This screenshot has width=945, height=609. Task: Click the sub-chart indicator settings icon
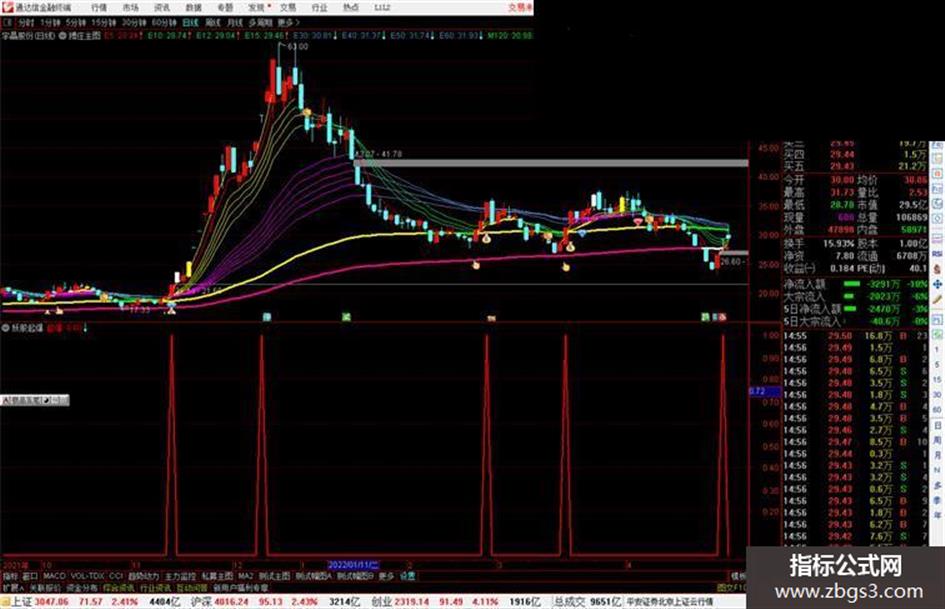[x=6, y=329]
